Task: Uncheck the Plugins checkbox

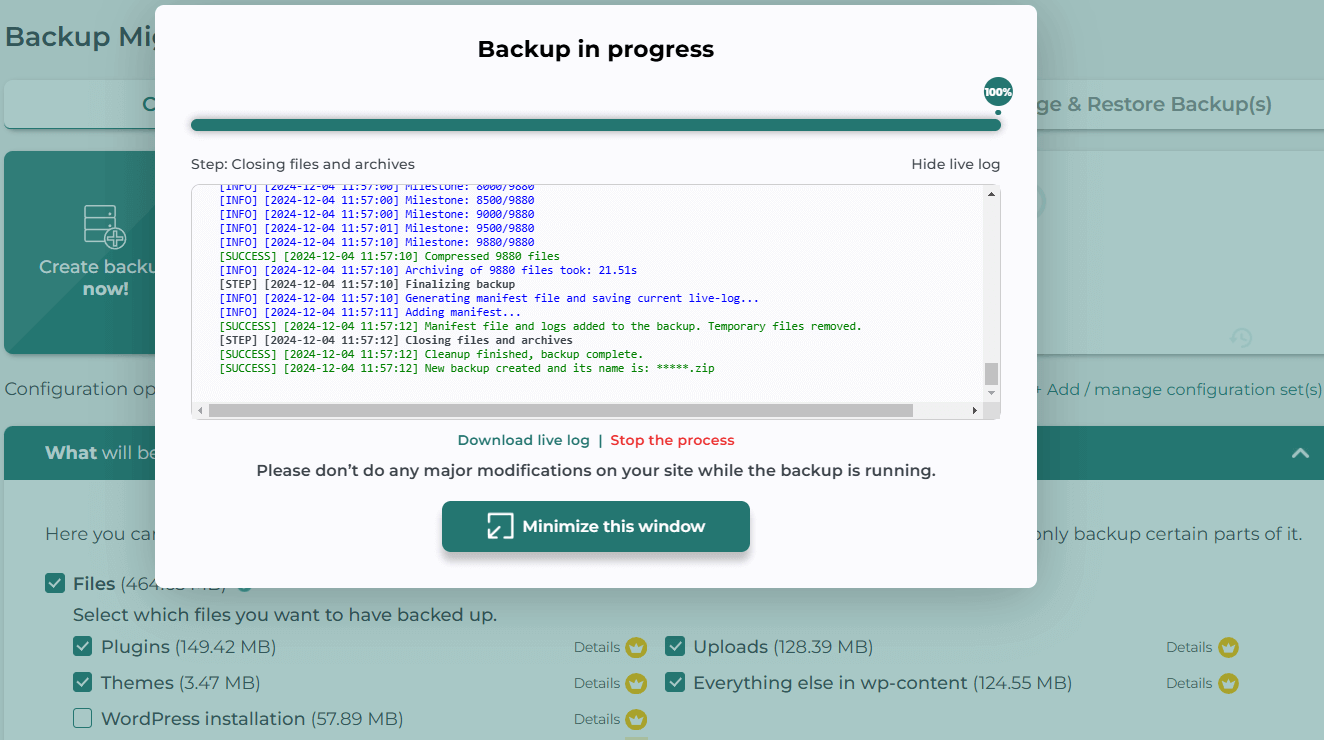Action: pyautogui.click(x=83, y=647)
